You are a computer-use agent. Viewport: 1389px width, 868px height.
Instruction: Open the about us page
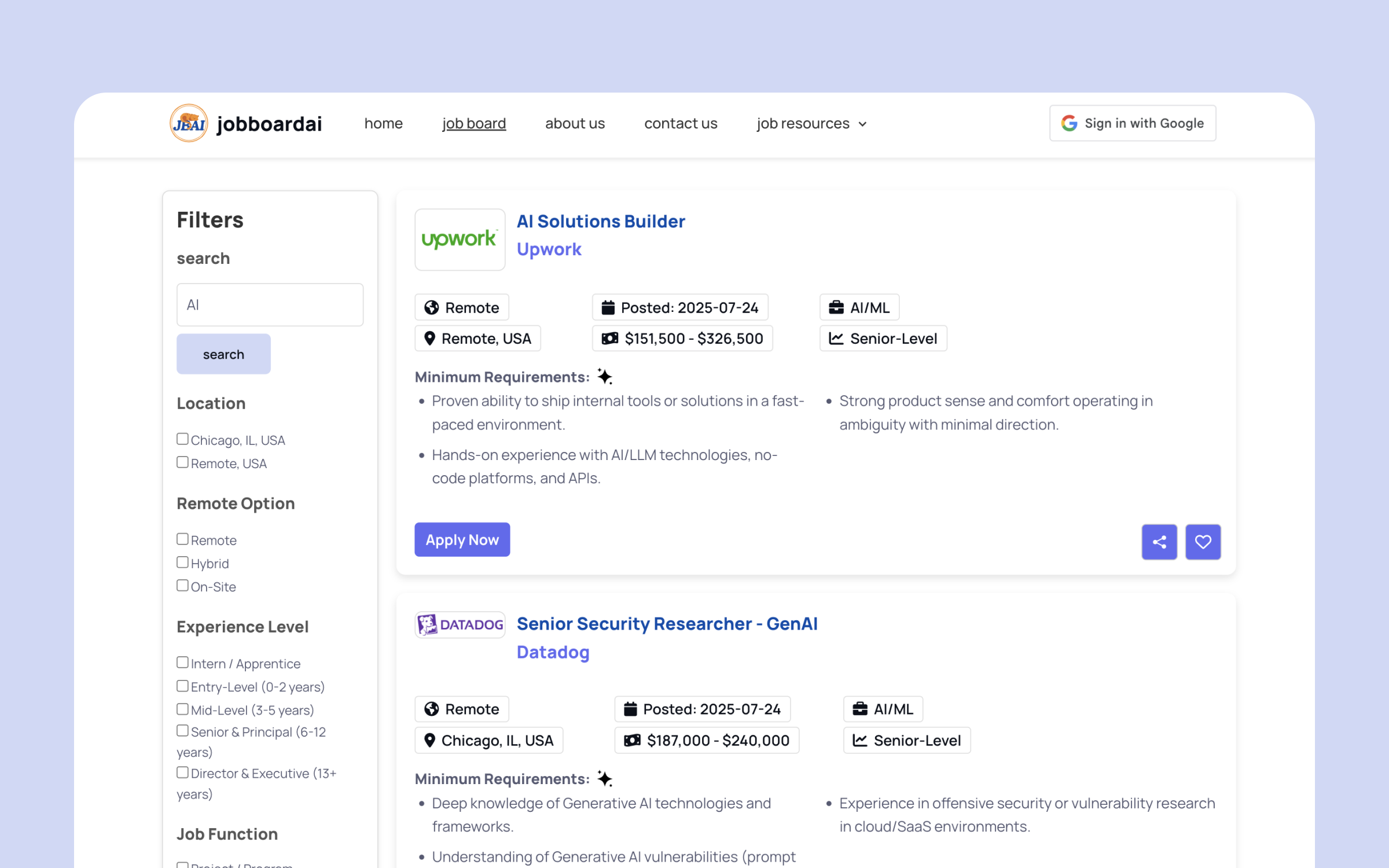pos(575,123)
